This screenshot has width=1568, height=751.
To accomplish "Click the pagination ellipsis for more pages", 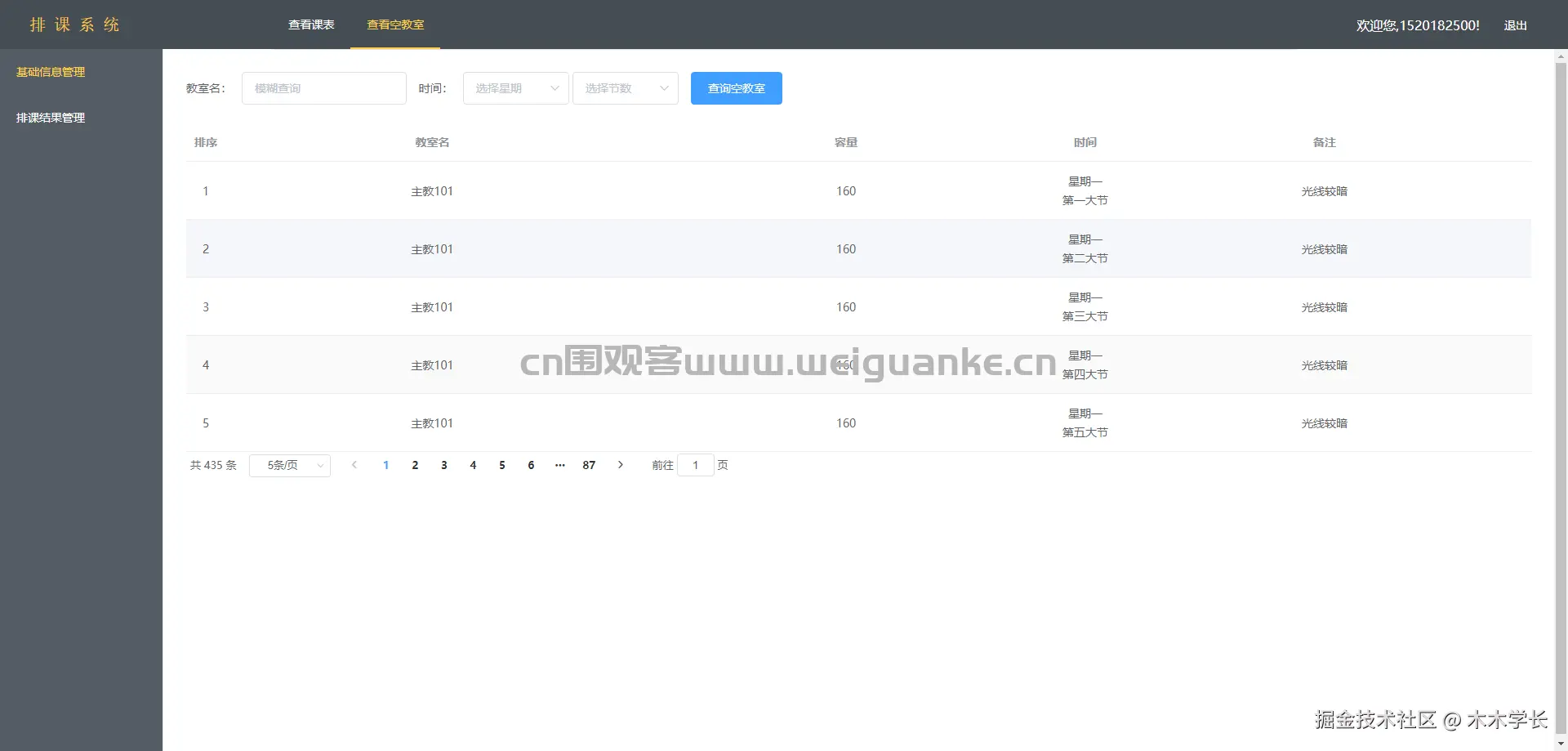I will (x=560, y=465).
